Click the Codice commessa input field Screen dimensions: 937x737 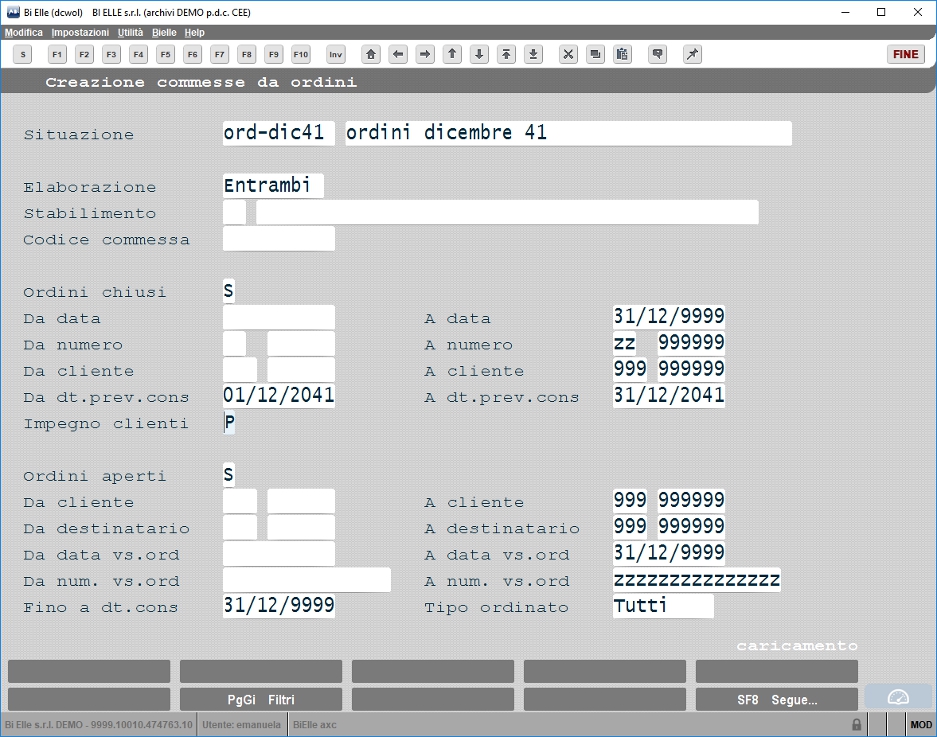[x=278, y=238]
